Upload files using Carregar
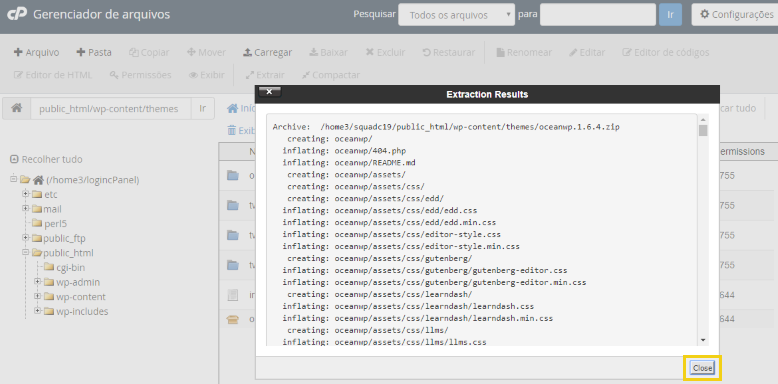This screenshot has width=778, height=384. click(267, 52)
